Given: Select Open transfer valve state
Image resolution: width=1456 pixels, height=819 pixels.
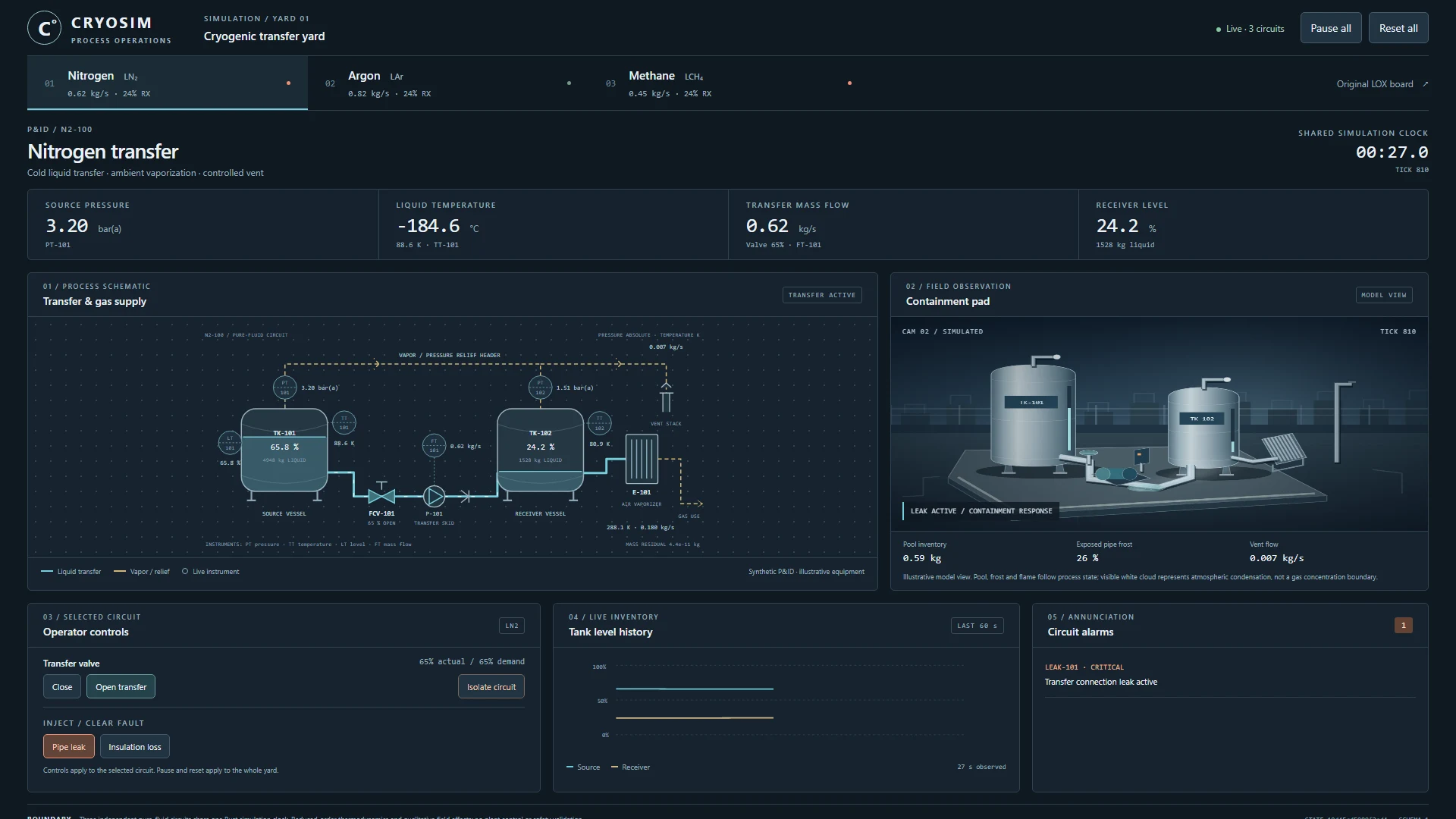Looking at the screenshot, I should click(x=121, y=687).
